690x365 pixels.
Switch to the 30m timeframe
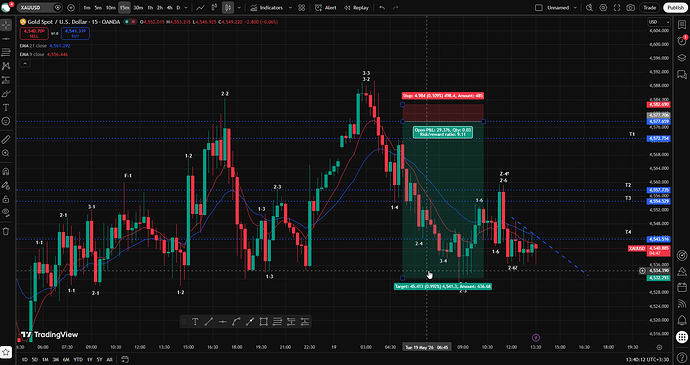[x=138, y=7]
